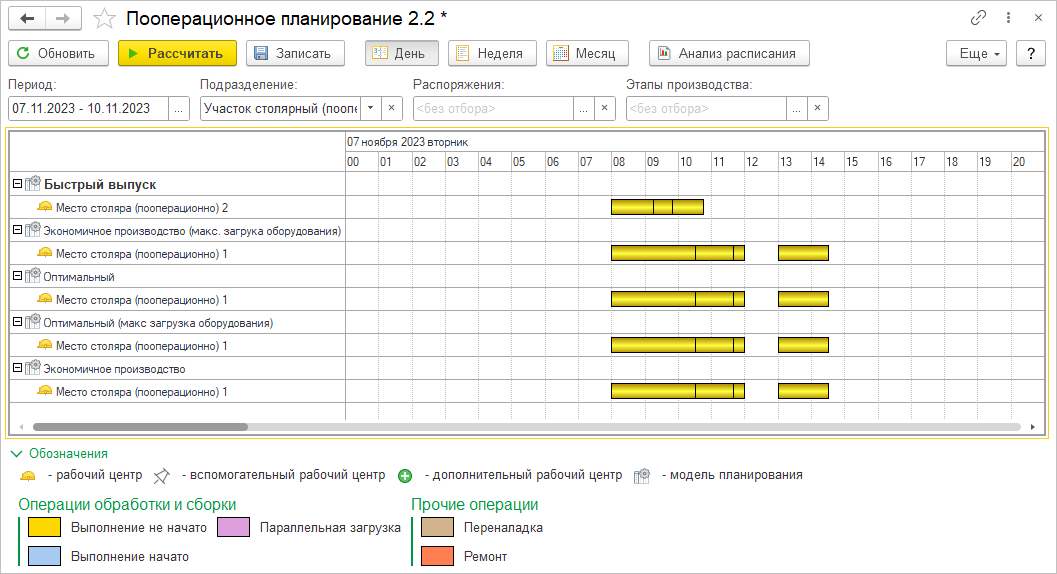Click work center icon of Место столяра 2
The image size is (1057, 574).
coord(44,206)
